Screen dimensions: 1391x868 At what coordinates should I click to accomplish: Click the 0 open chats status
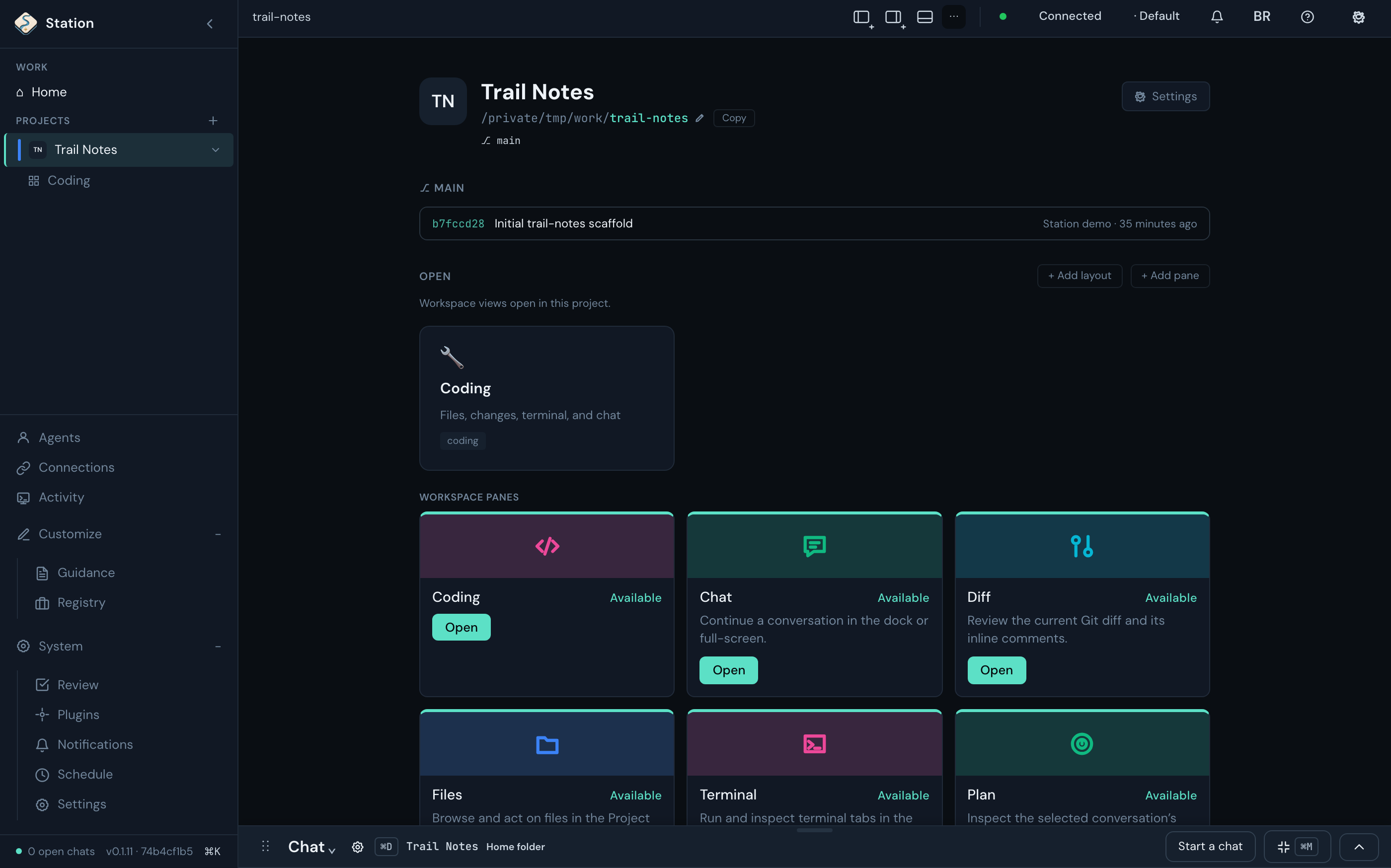pyautogui.click(x=55, y=852)
